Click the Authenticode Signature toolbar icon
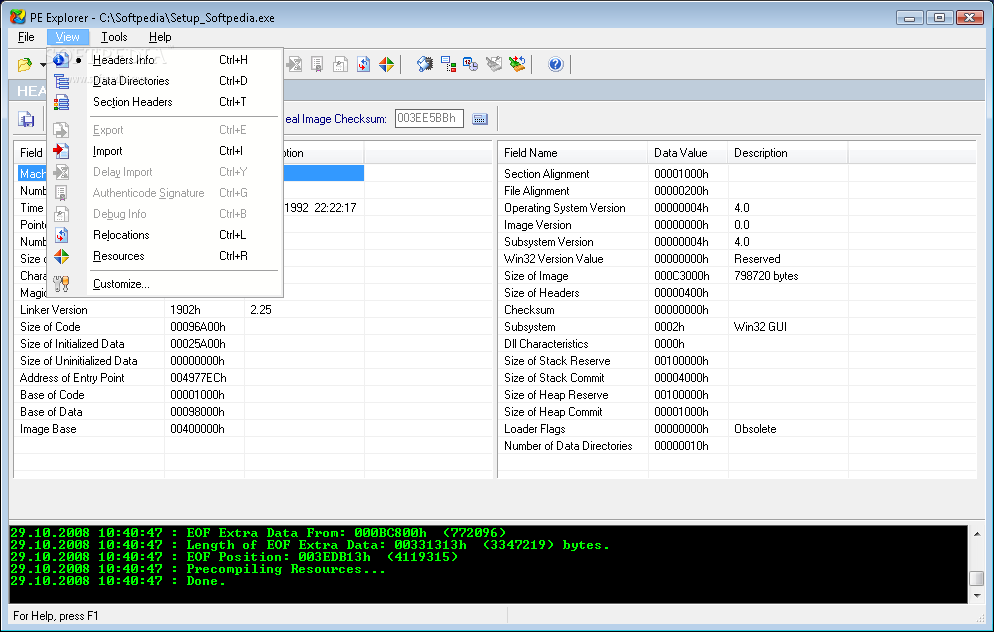Viewport: 994px width, 632px height. [317, 64]
